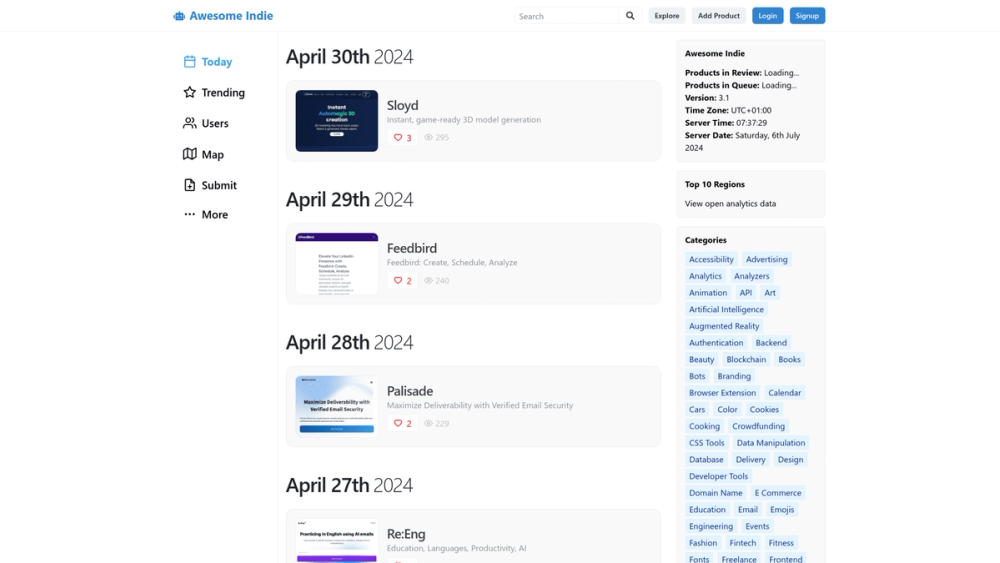Open the Feedbird product thumbnail
The width and height of the screenshot is (1000, 563).
click(x=336, y=263)
